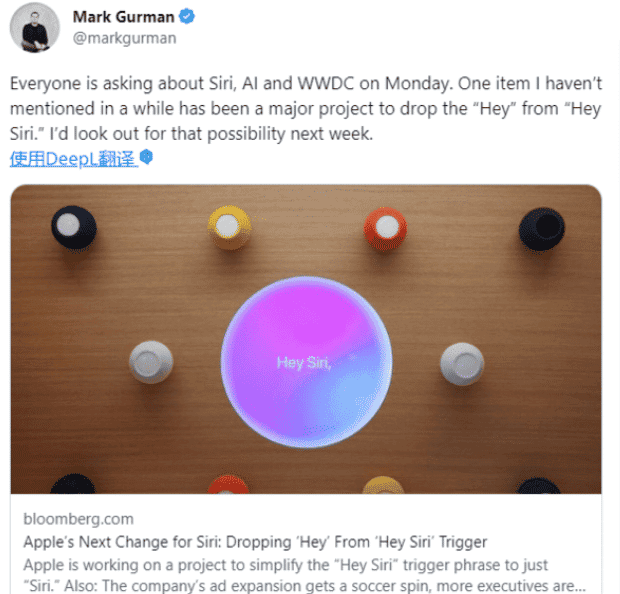Open article titled Apple's Next Change for Siri
Viewport: 620px width, 594px height.
click(255, 542)
